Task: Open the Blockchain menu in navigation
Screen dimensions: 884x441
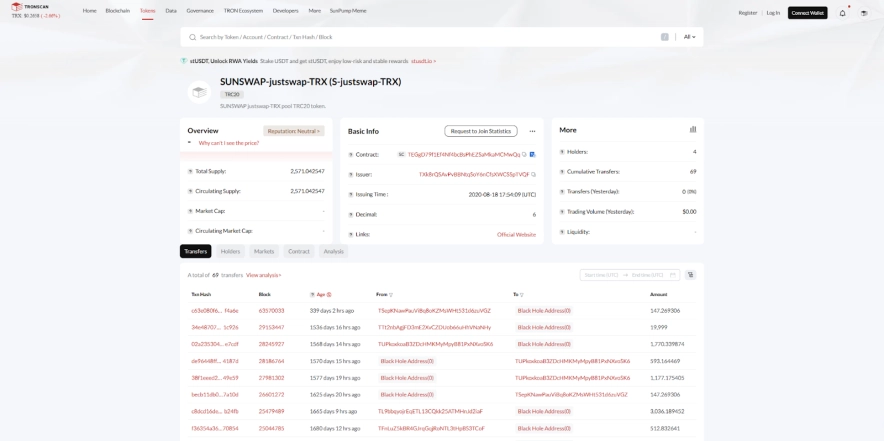Action: coord(117,11)
